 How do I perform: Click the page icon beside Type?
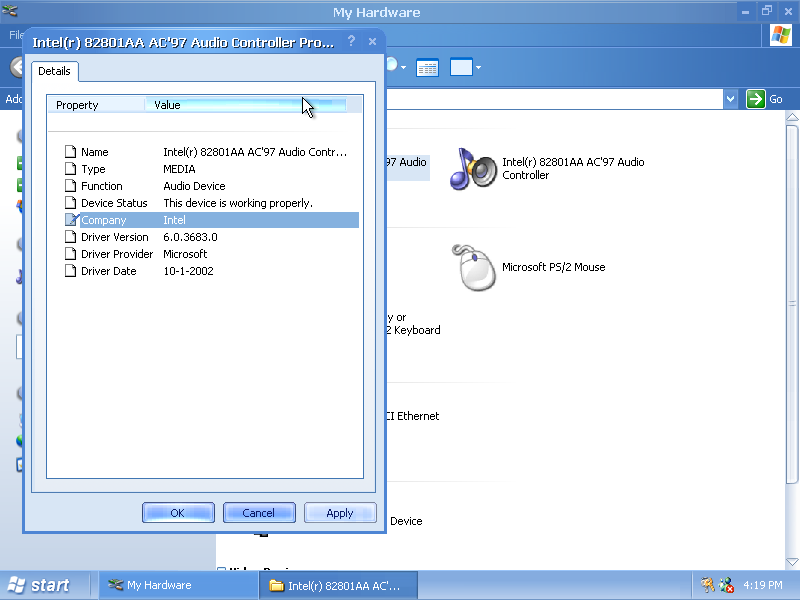coord(70,169)
